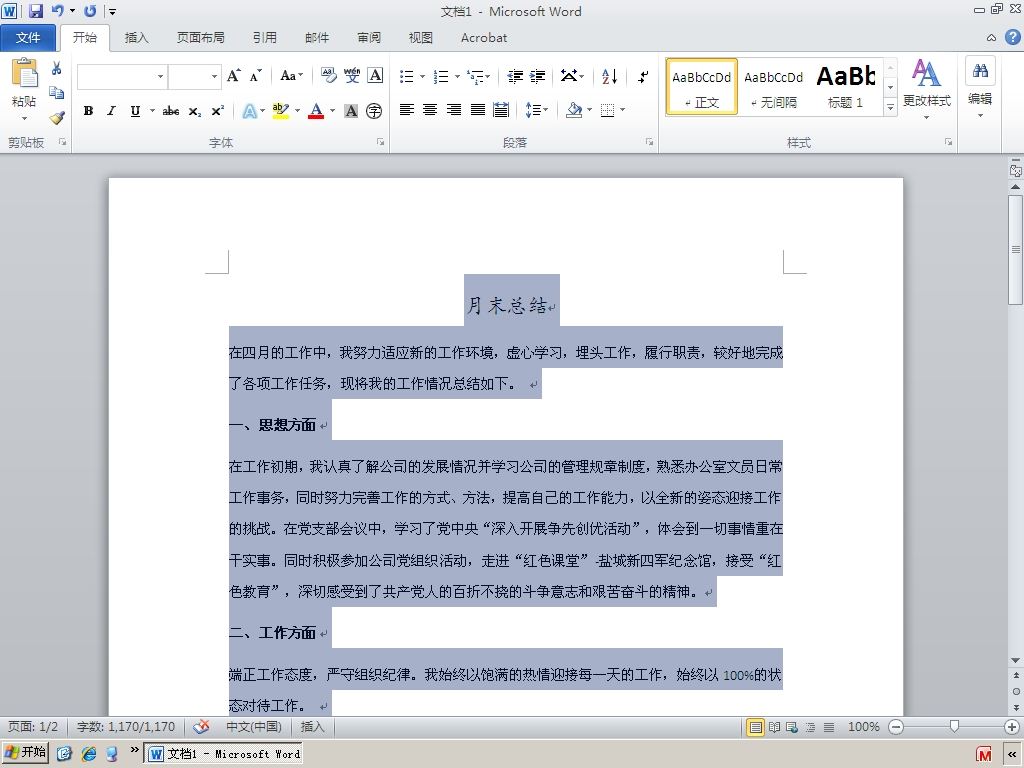Toggle Bold formatting

88,111
